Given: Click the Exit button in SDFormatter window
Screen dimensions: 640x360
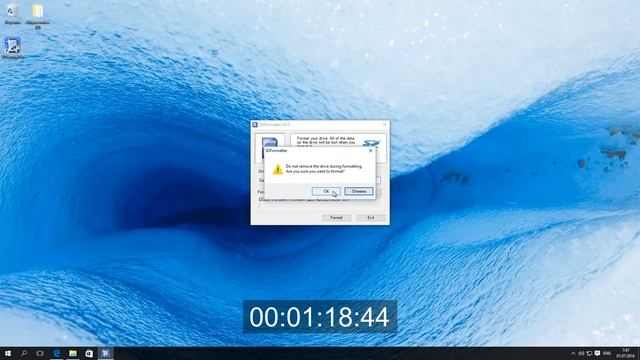Looking at the screenshot, I should click(x=371, y=218).
